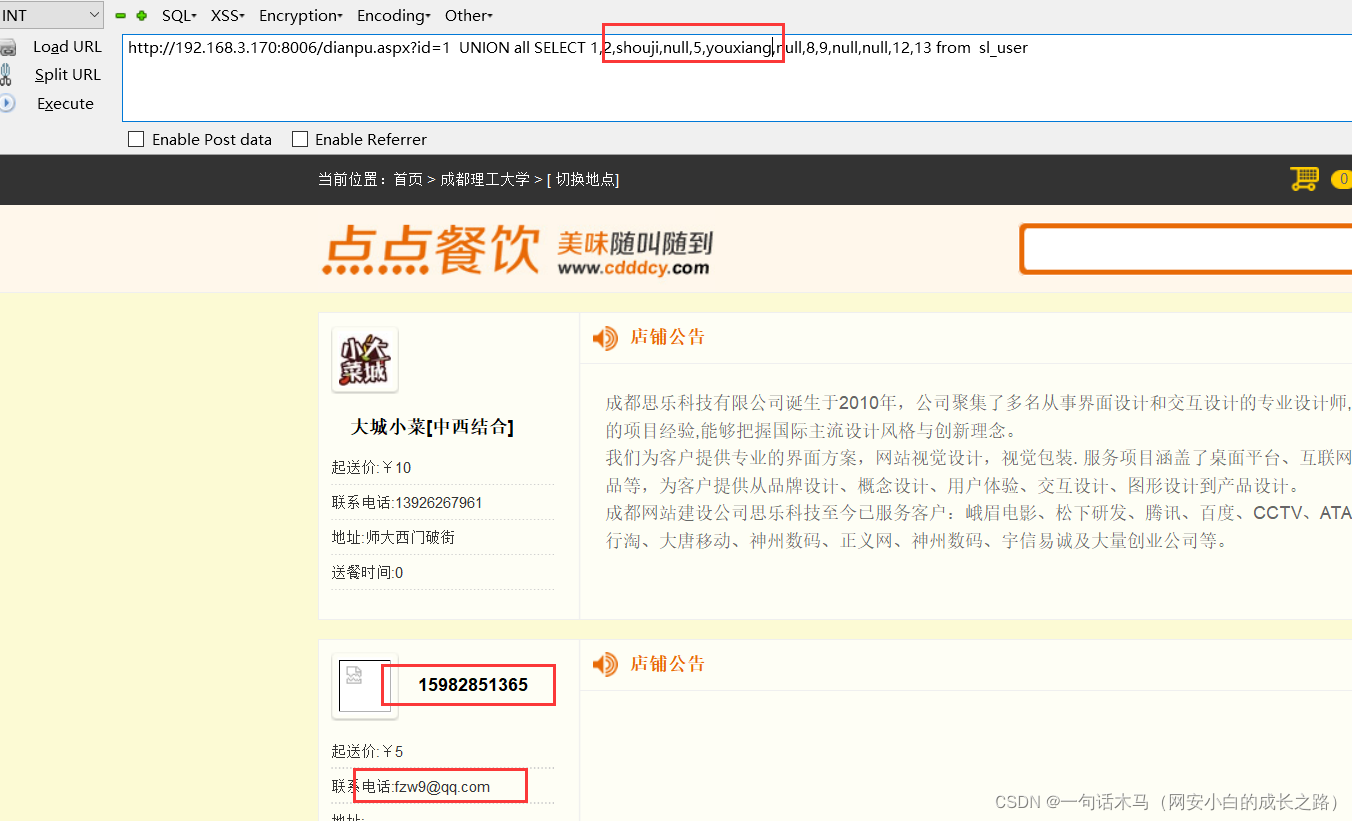Click the 美味随叫随到 slogan text
Viewport: 1352px width, 821px height.
point(635,243)
